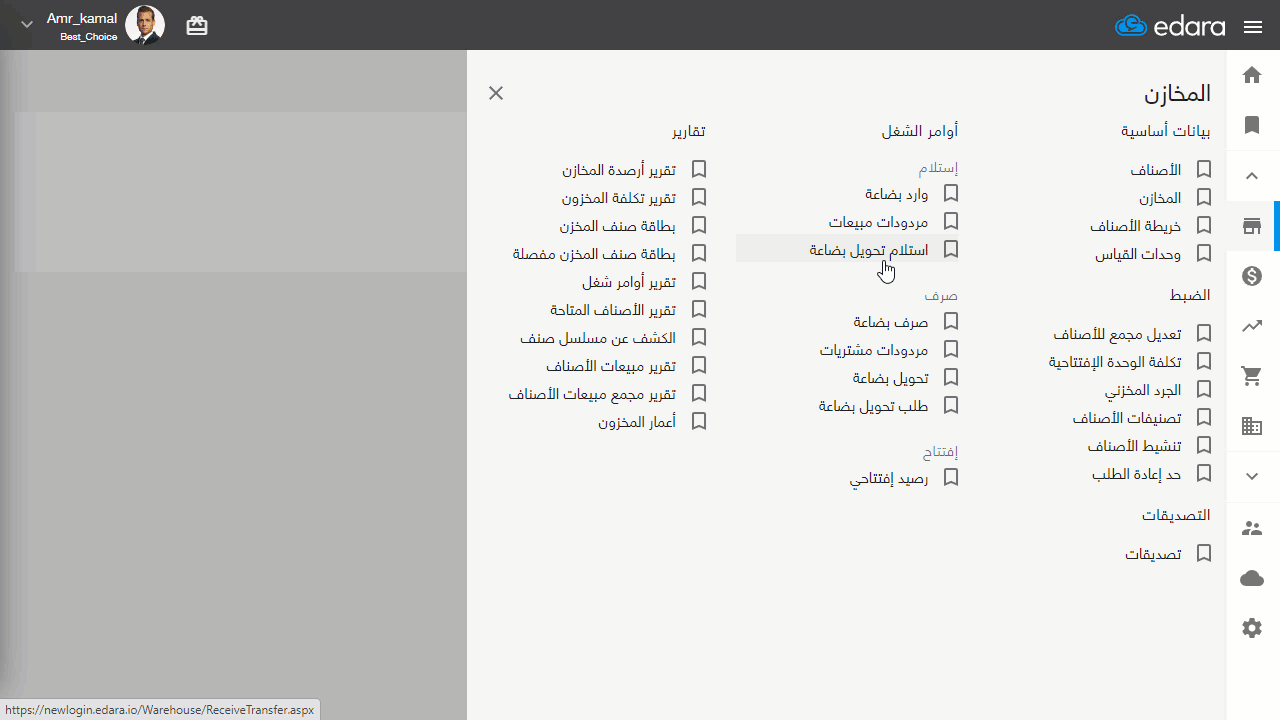
Task: Open the gift box icon in header
Action: (197, 26)
